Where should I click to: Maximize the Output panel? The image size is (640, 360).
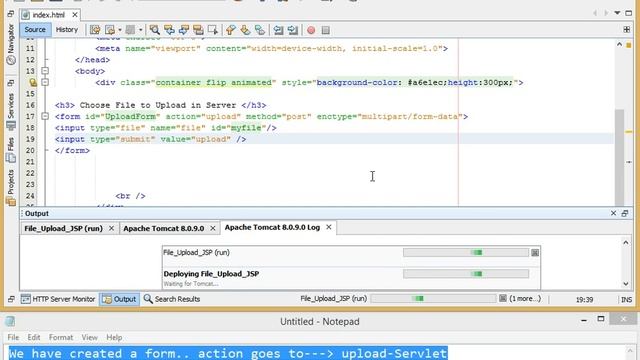tap(625, 213)
